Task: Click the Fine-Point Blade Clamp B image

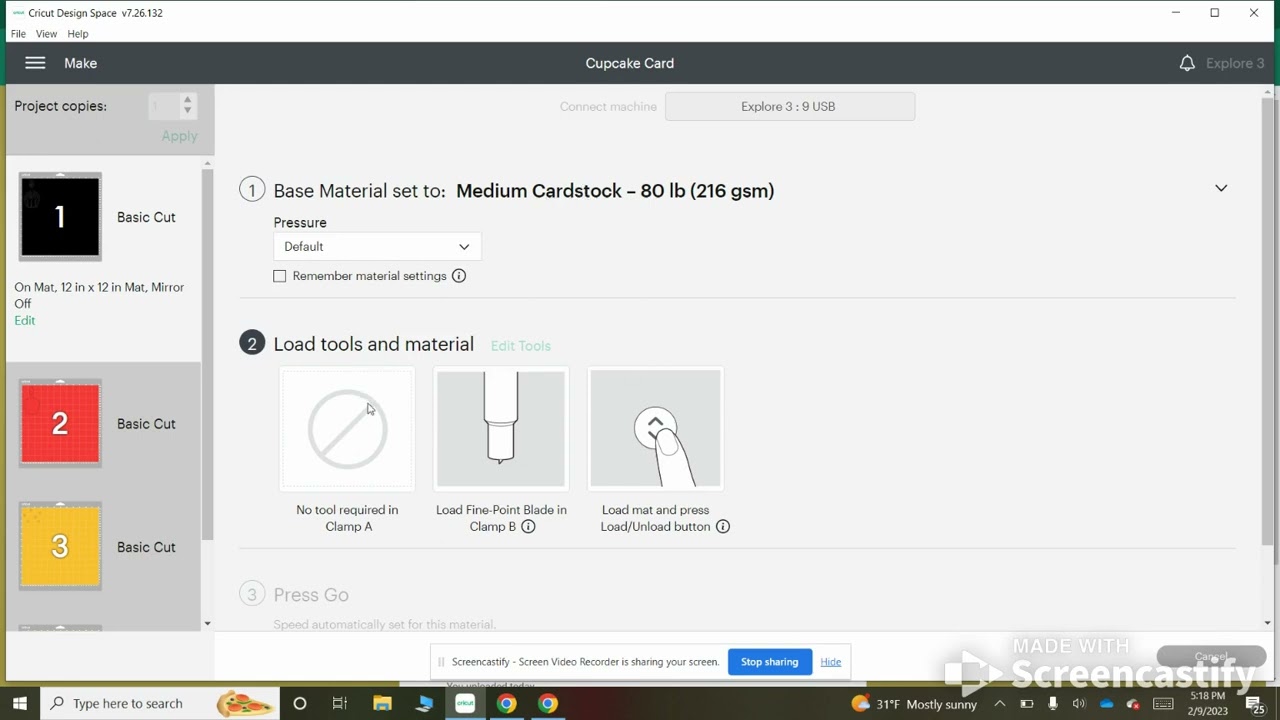Action: point(501,429)
